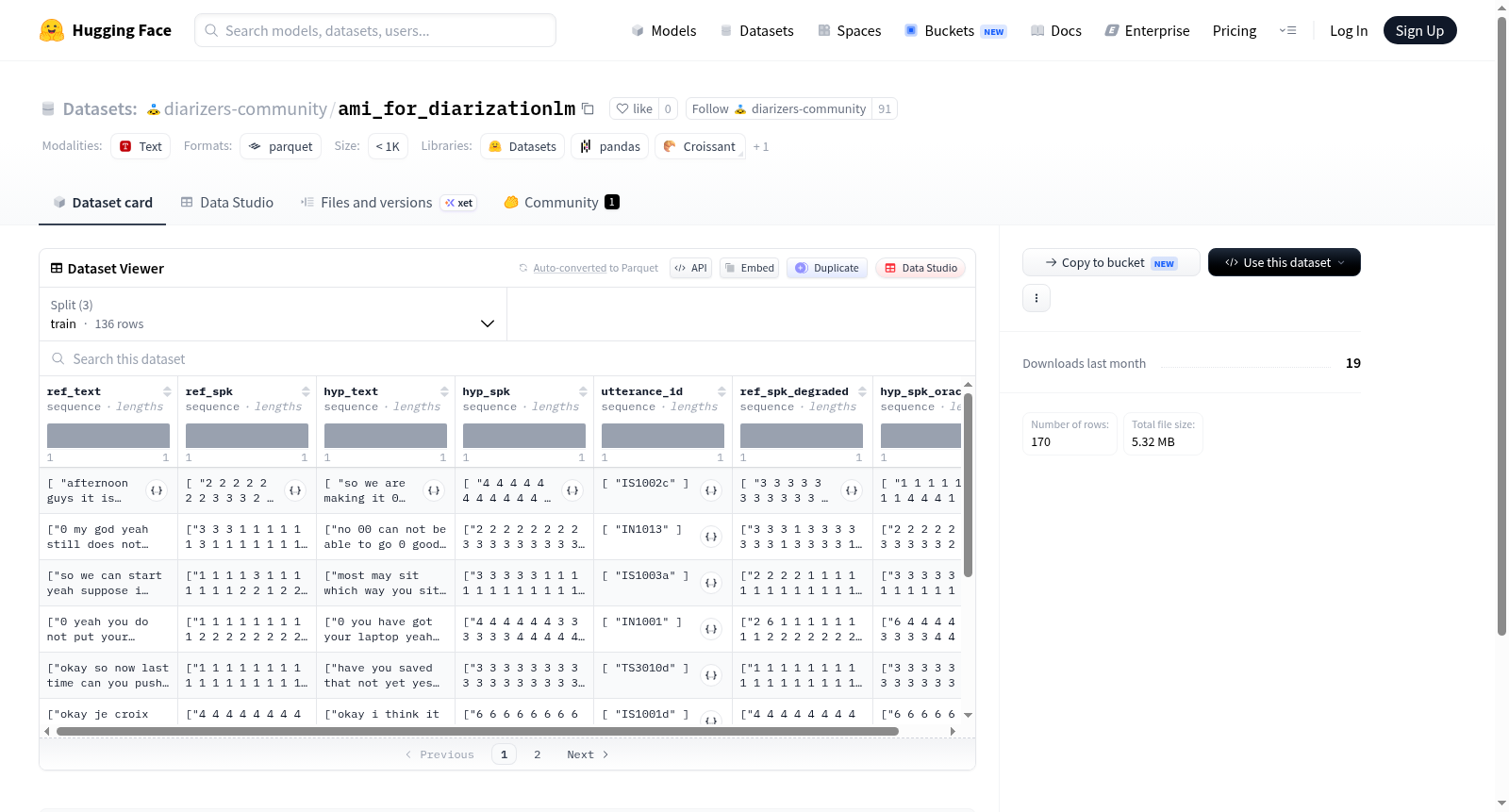Expand JSON icon in IS1003a utterance_id cell
1509x812 pixels.
point(711,583)
